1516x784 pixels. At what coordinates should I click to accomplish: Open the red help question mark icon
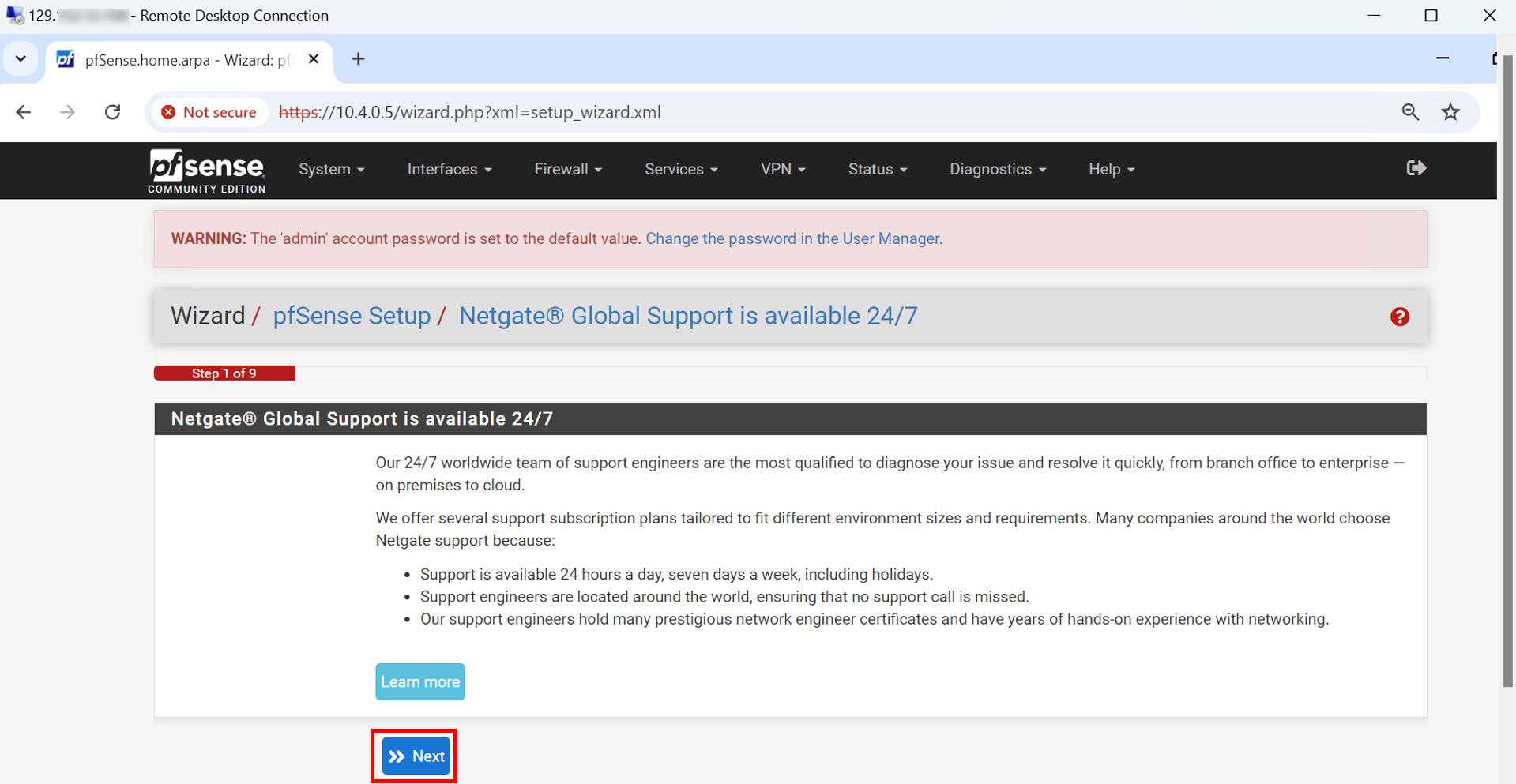pyautogui.click(x=1400, y=317)
